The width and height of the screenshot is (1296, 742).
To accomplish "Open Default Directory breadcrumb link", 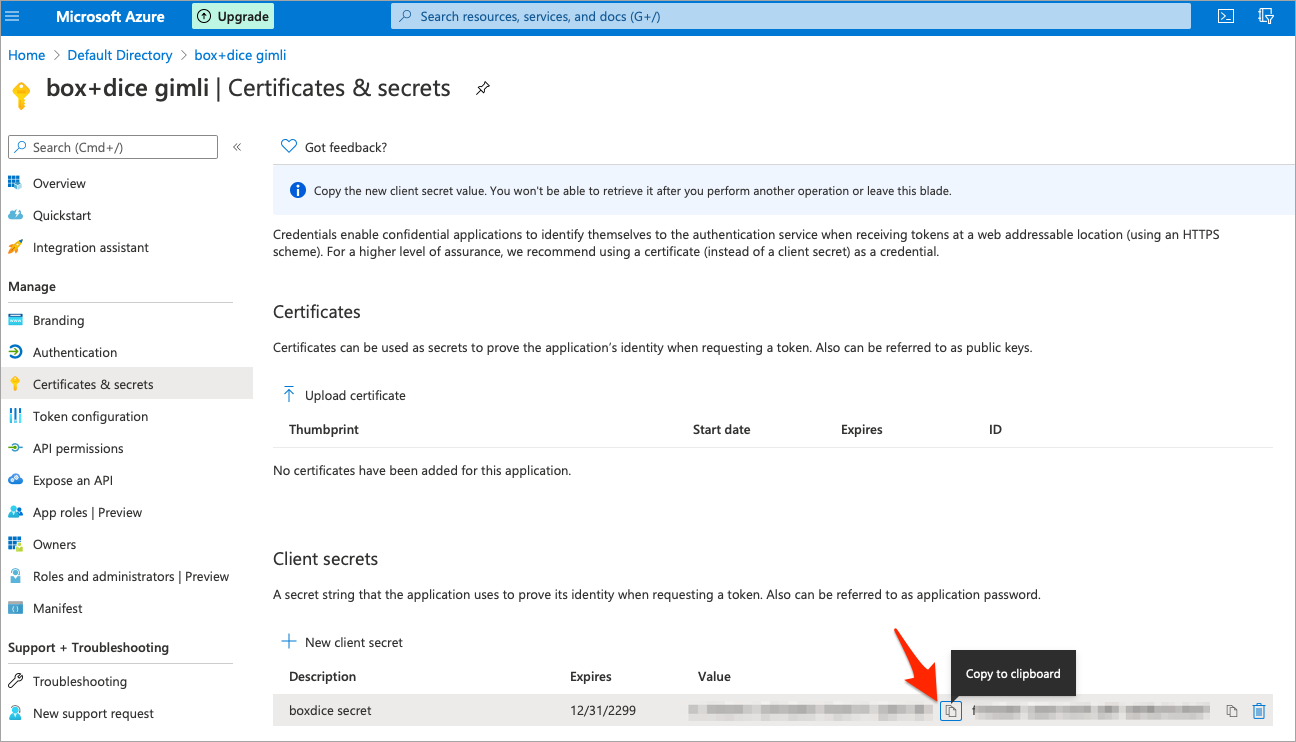I will (120, 55).
